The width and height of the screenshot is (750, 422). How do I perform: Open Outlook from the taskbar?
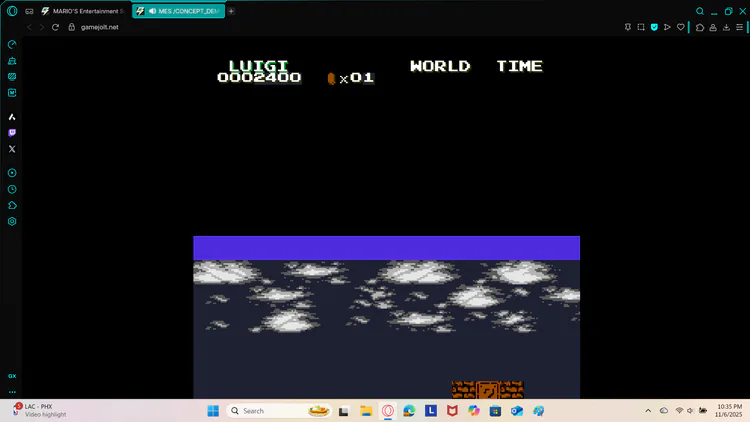pos(517,411)
